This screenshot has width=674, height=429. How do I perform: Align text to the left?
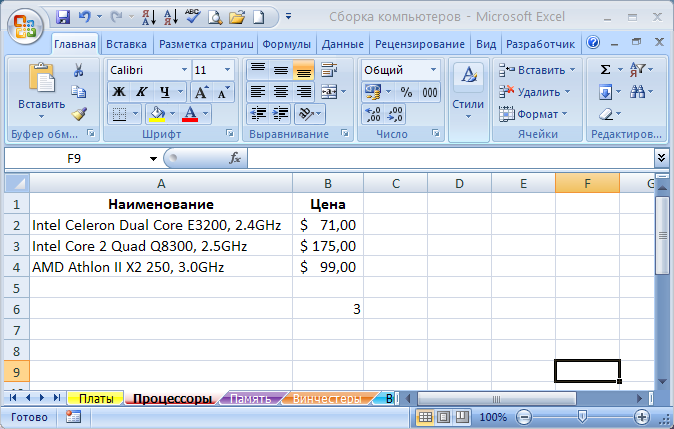click(258, 92)
